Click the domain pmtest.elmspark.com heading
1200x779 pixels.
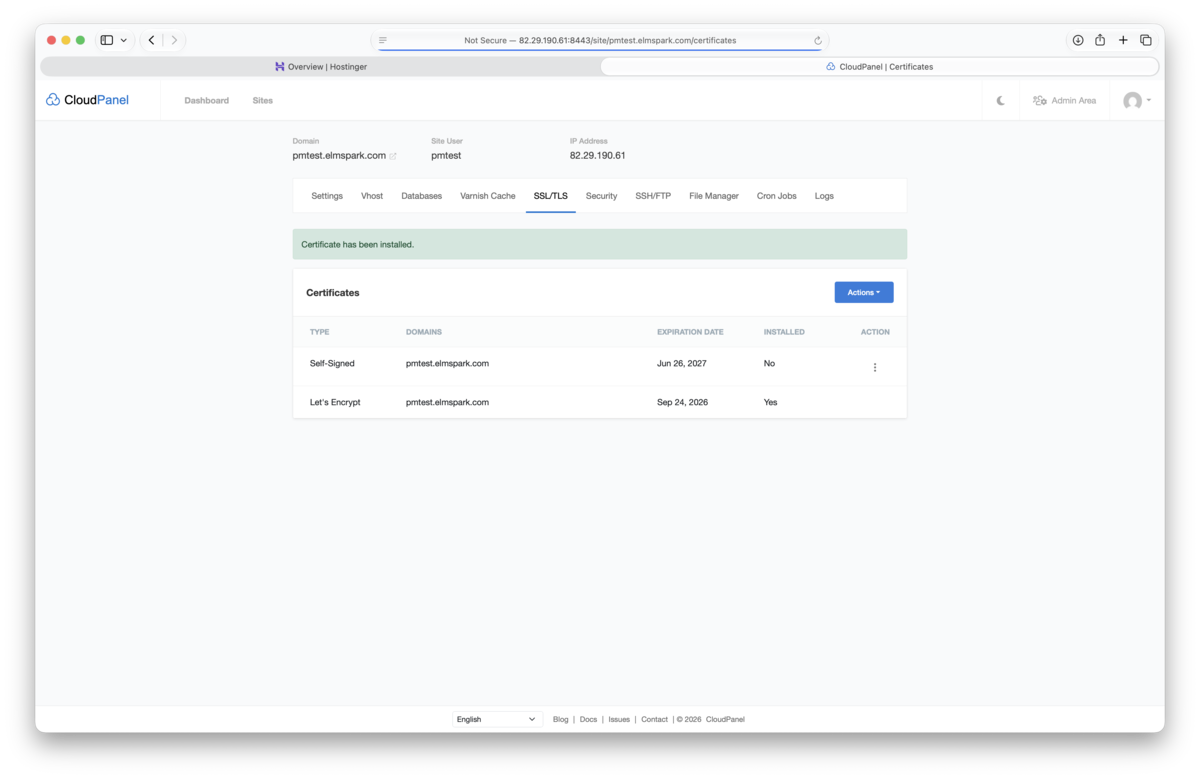coord(339,156)
